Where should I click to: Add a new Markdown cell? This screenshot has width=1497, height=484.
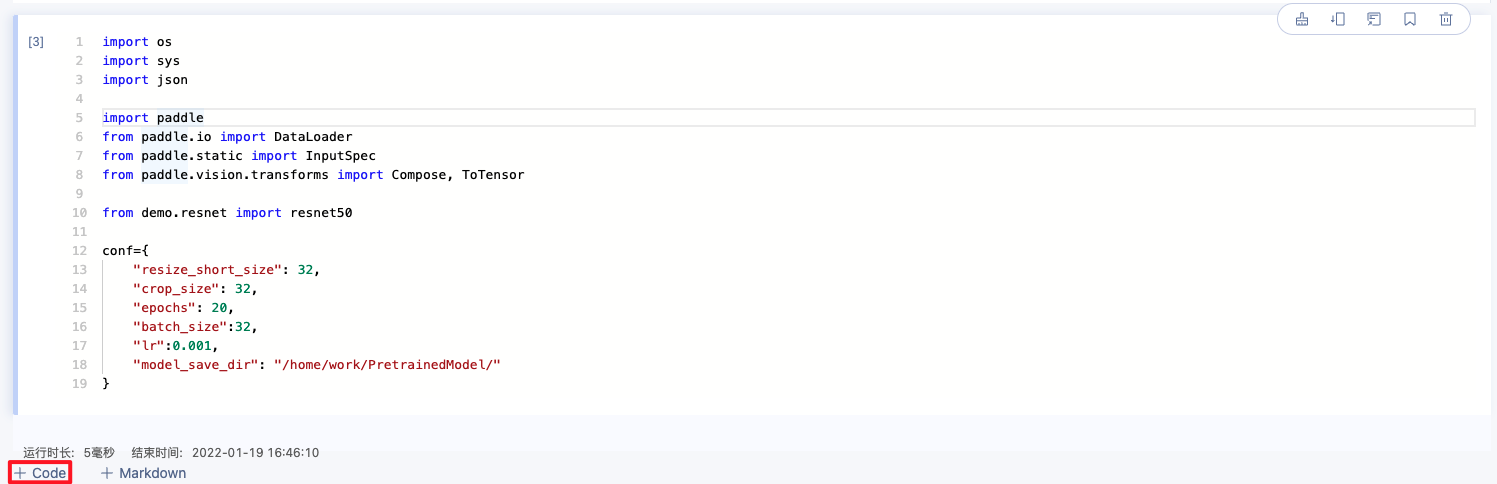click(144, 473)
